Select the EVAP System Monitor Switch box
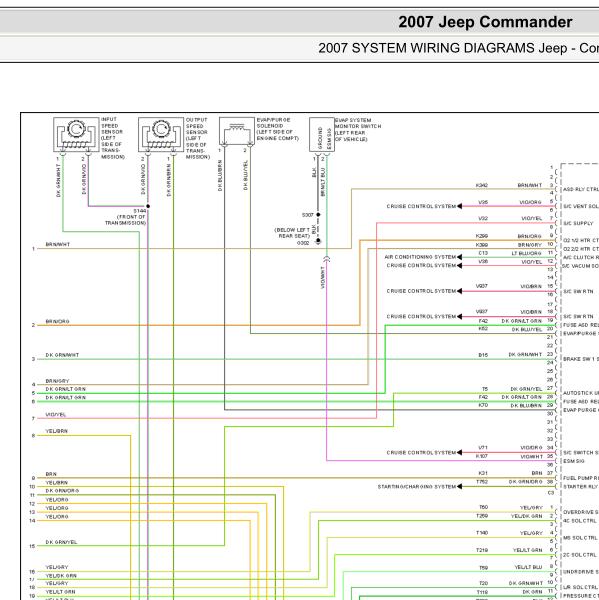Screen dimensions: 599x600 pos(322,134)
